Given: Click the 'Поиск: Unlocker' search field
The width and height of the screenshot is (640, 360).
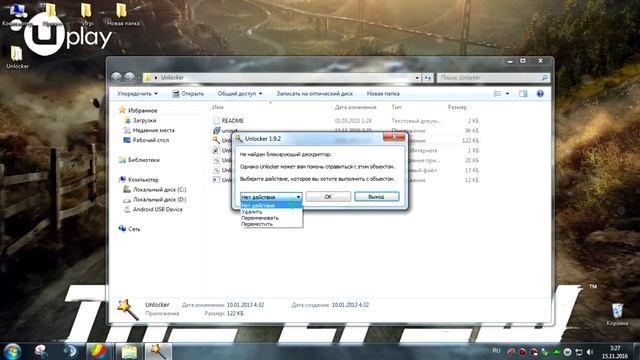Looking at the screenshot, I should 493,78.
